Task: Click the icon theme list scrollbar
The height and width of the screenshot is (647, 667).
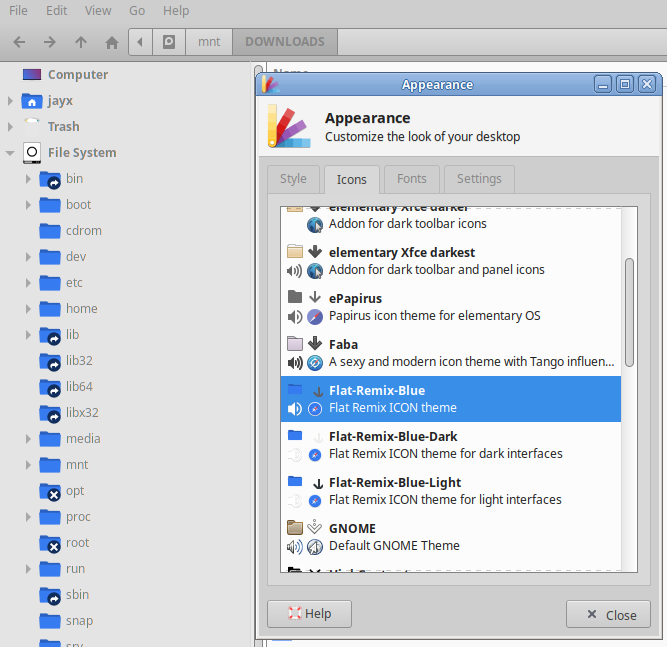Action: coord(629,312)
